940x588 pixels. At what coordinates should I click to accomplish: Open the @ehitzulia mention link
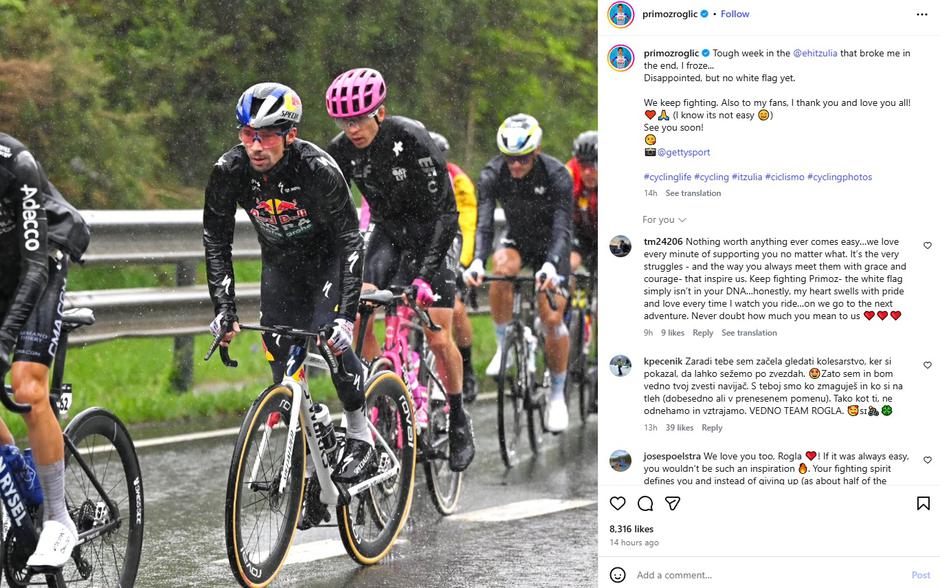click(815, 53)
